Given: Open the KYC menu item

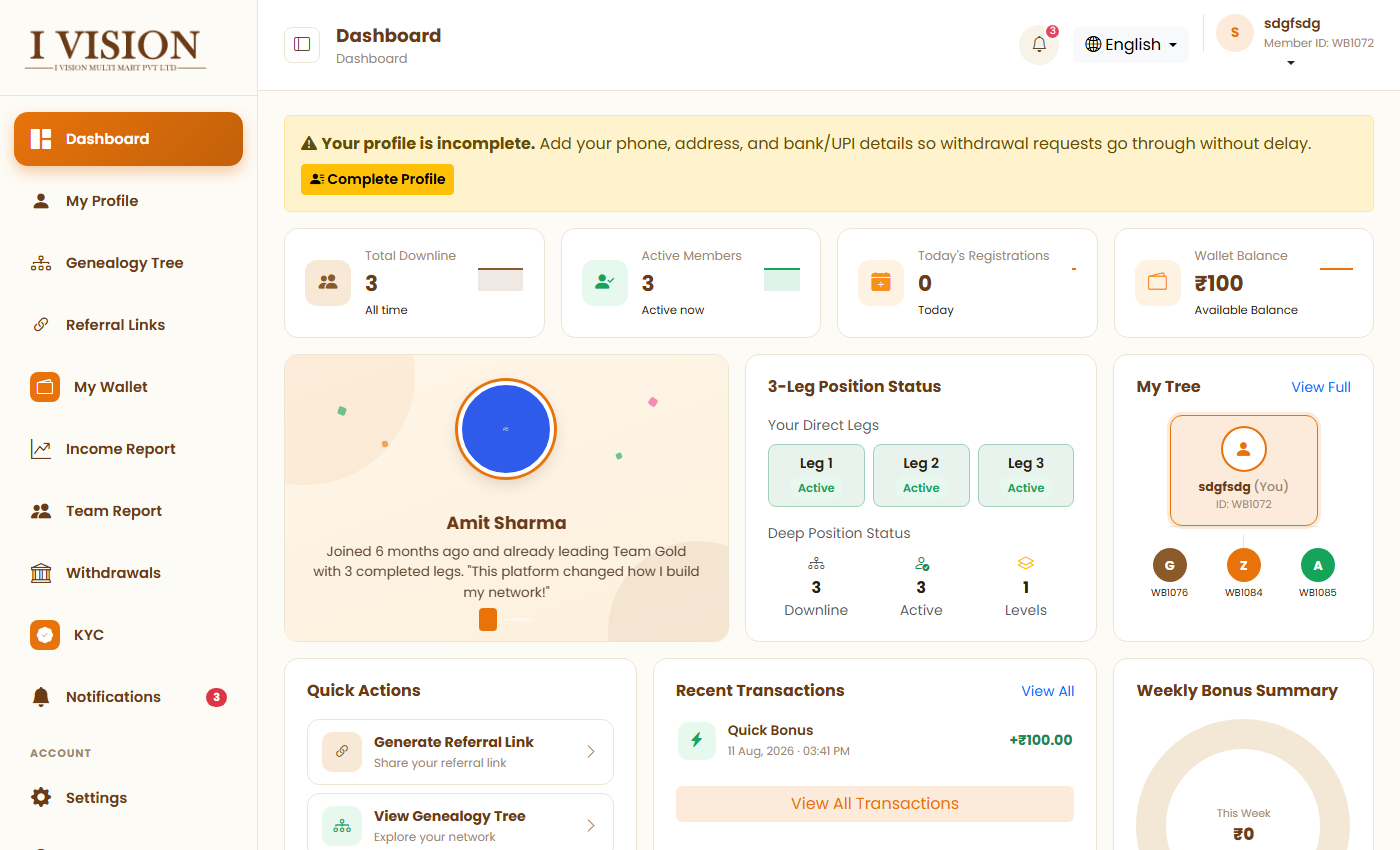Looking at the screenshot, I should (x=128, y=635).
